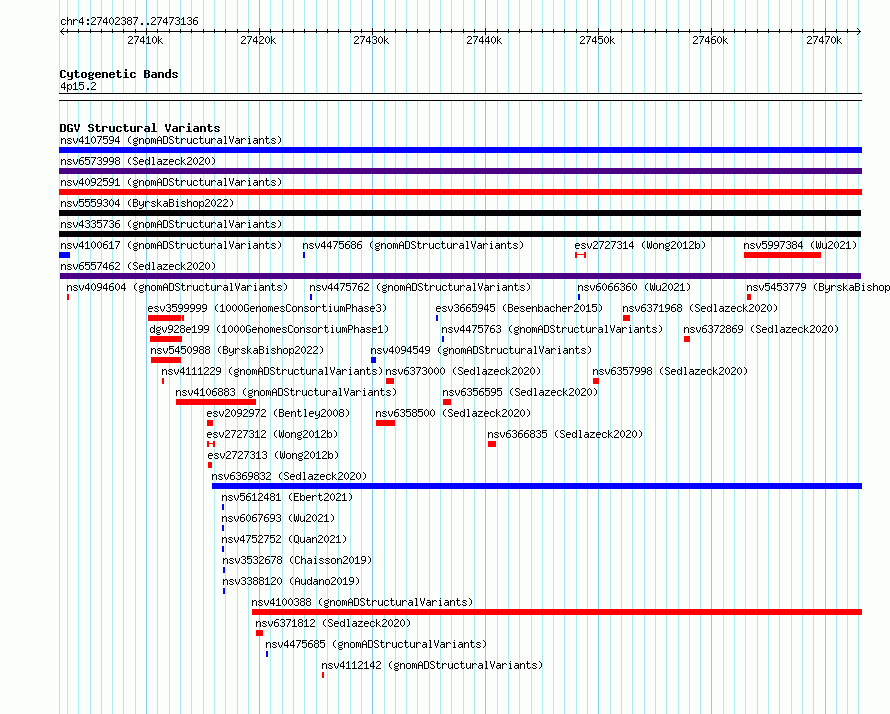Open nsv6358500 (Sedlazeck2020) label
This screenshot has width=890, height=714.
tap(453, 413)
